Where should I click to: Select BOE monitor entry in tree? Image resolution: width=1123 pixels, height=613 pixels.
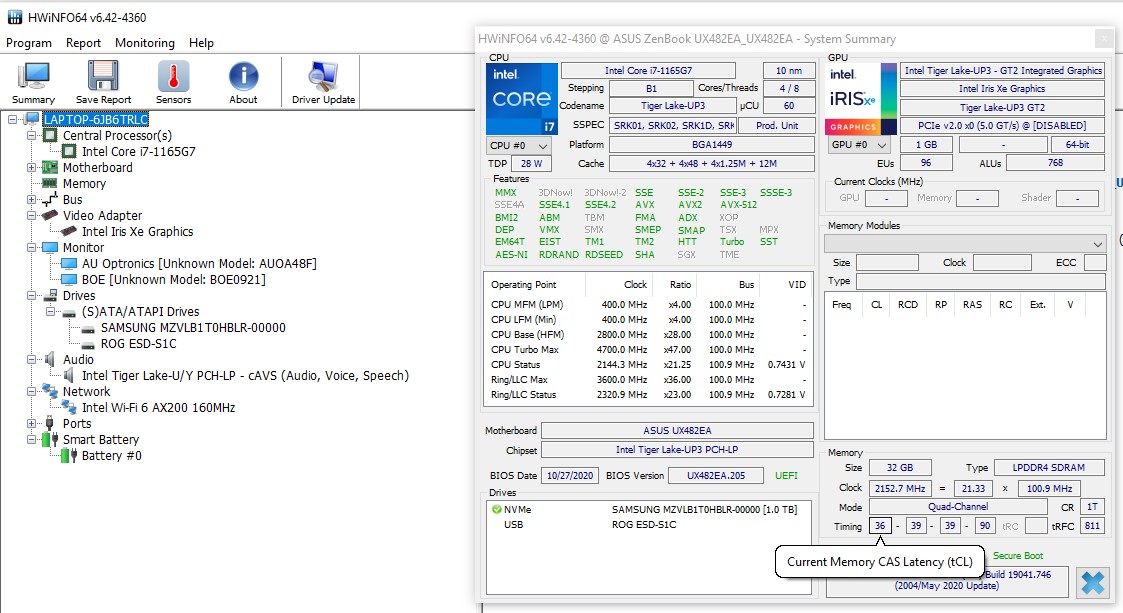click(x=173, y=280)
